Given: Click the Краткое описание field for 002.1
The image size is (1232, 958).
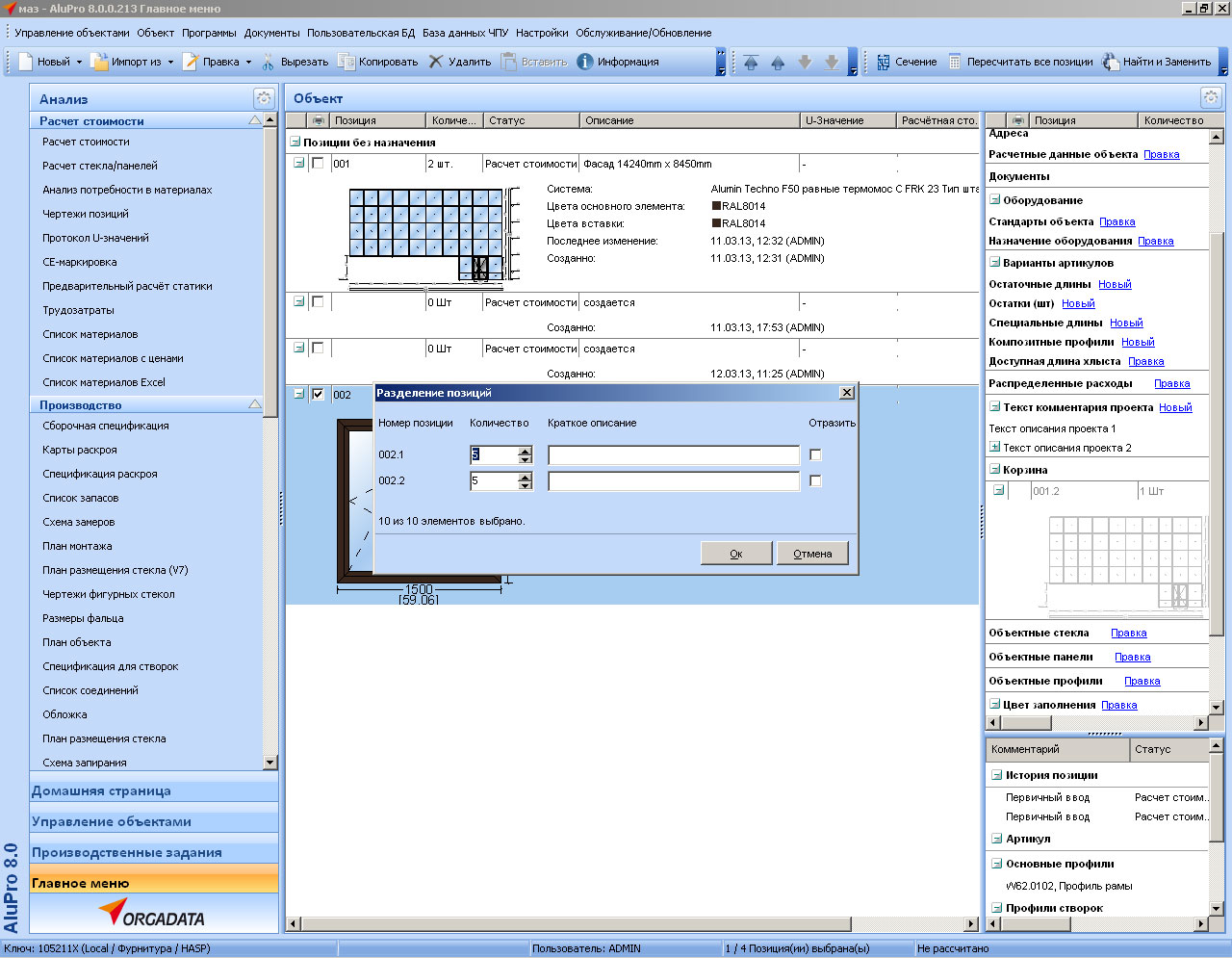Looking at the screenshot, I should [673, 454].
